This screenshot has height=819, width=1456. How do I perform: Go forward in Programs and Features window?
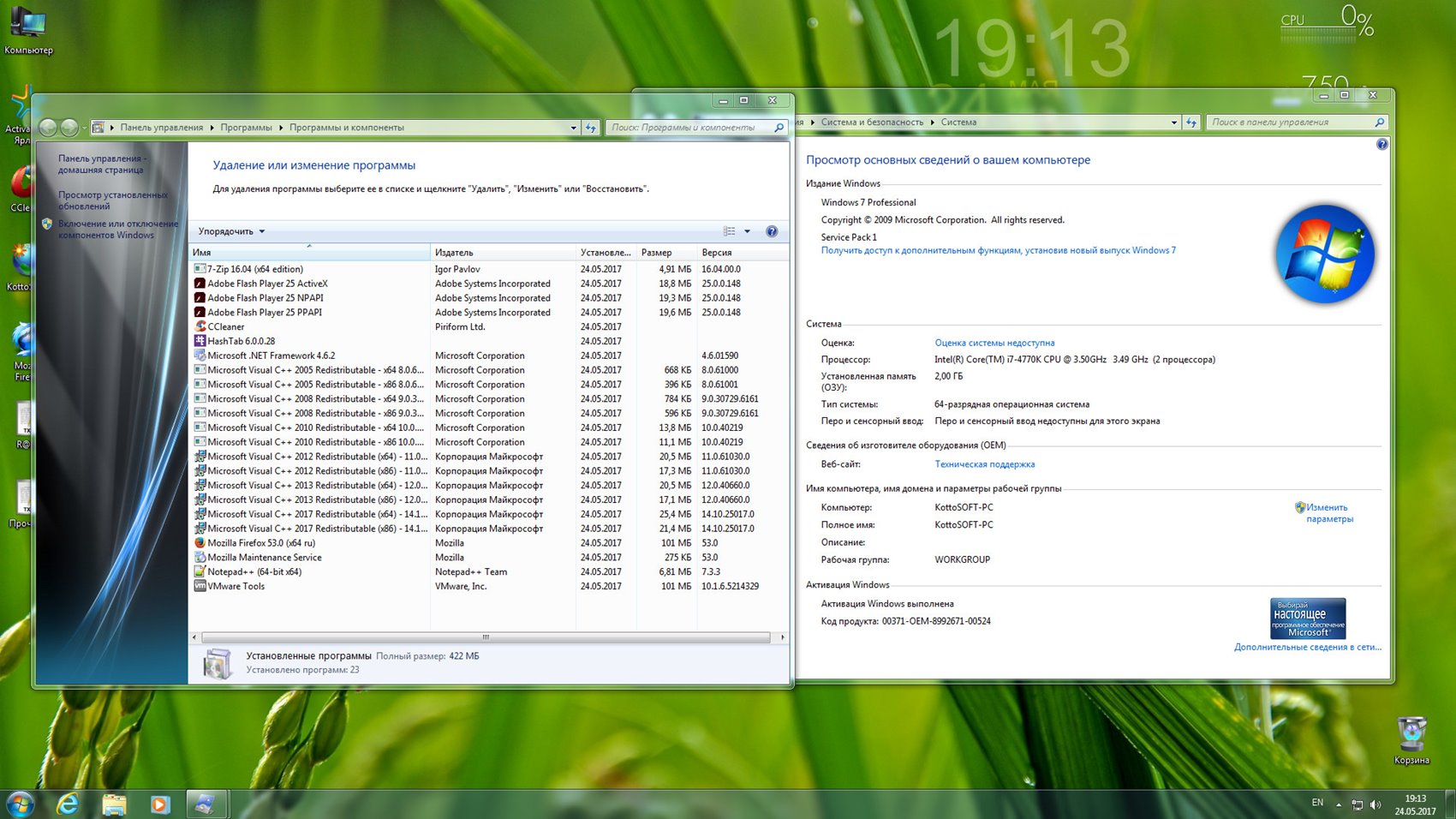click(x=69, y=128)
